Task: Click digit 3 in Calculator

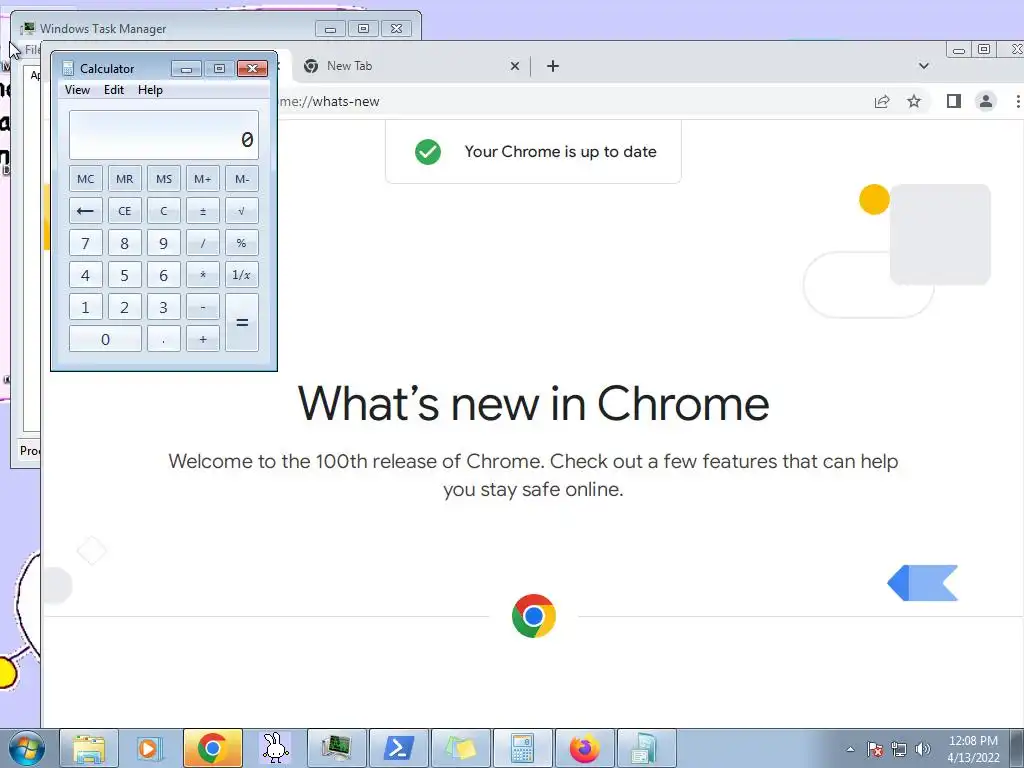Action: click(x=163, y=307)
